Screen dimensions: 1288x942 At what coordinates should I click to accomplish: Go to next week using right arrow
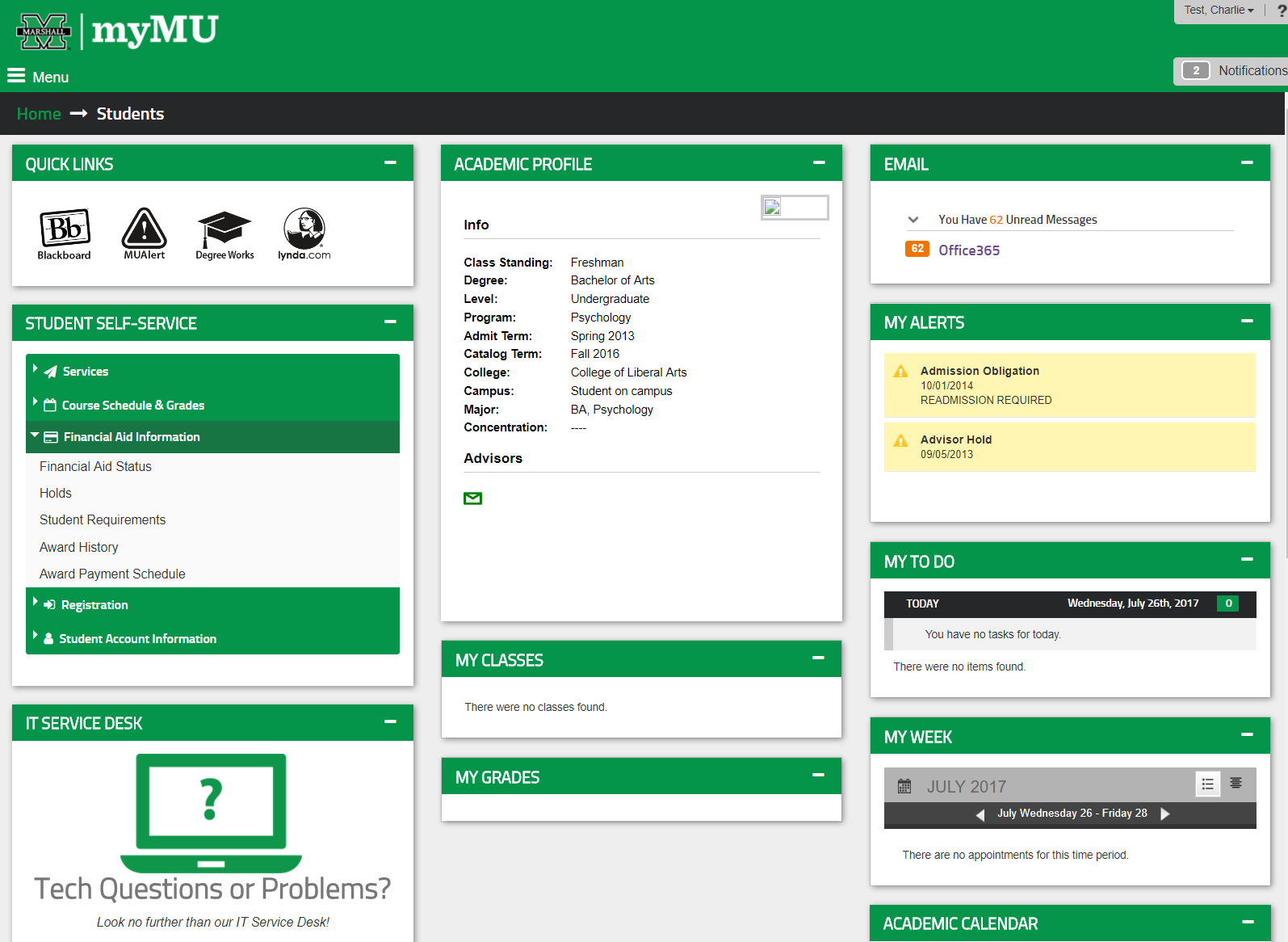pos(1165,814)
